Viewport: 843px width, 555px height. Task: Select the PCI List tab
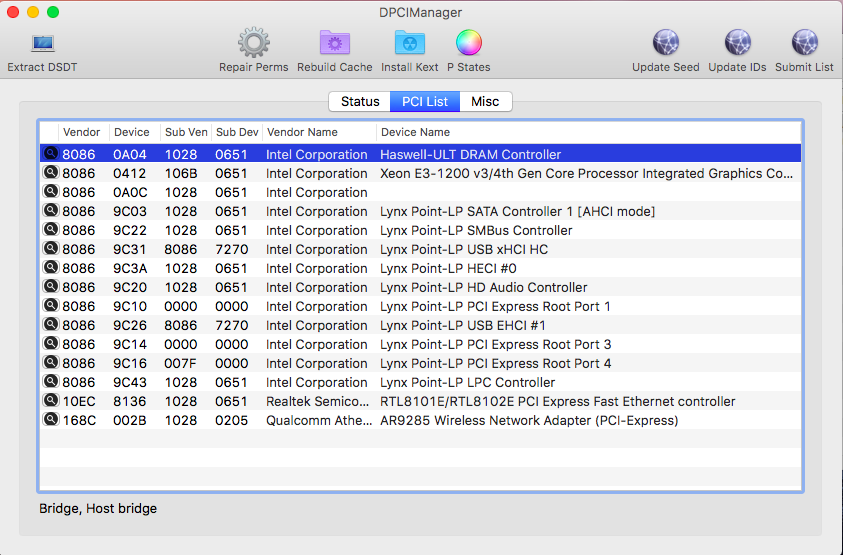[425, 102]
